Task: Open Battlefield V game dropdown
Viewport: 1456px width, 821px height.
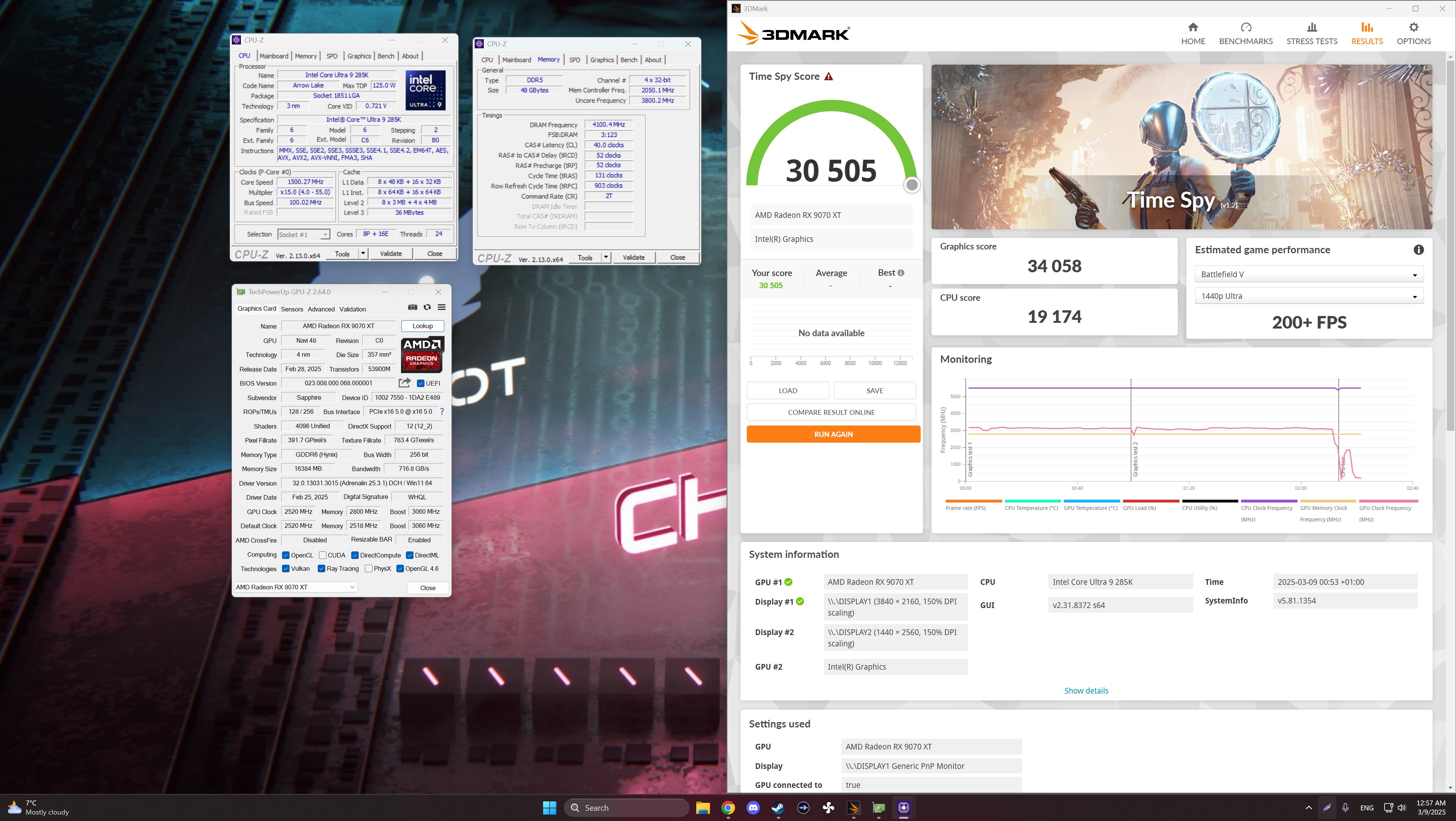Action: coord(1309,274)
